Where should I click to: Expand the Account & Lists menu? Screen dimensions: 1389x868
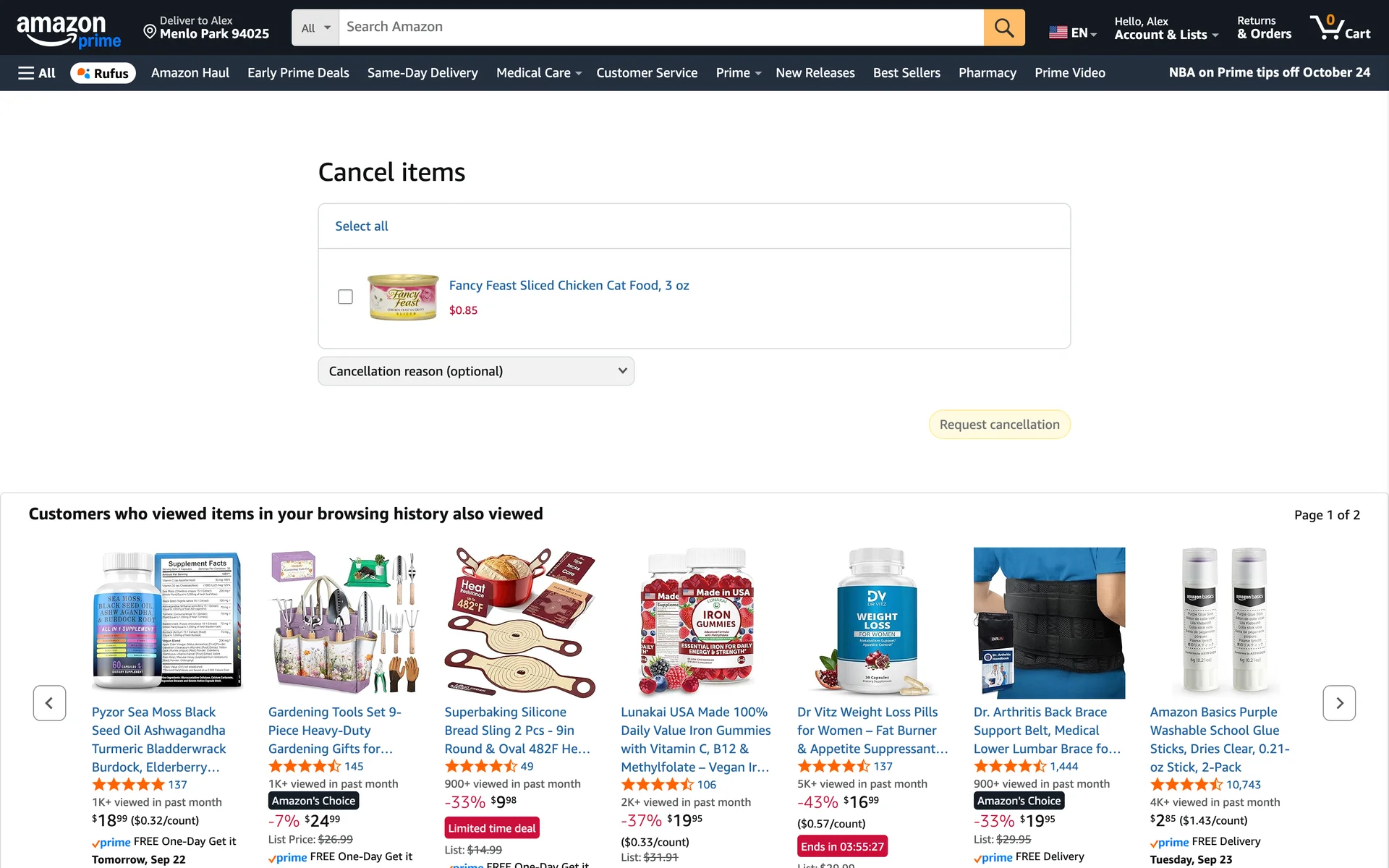coord(1166,28)
